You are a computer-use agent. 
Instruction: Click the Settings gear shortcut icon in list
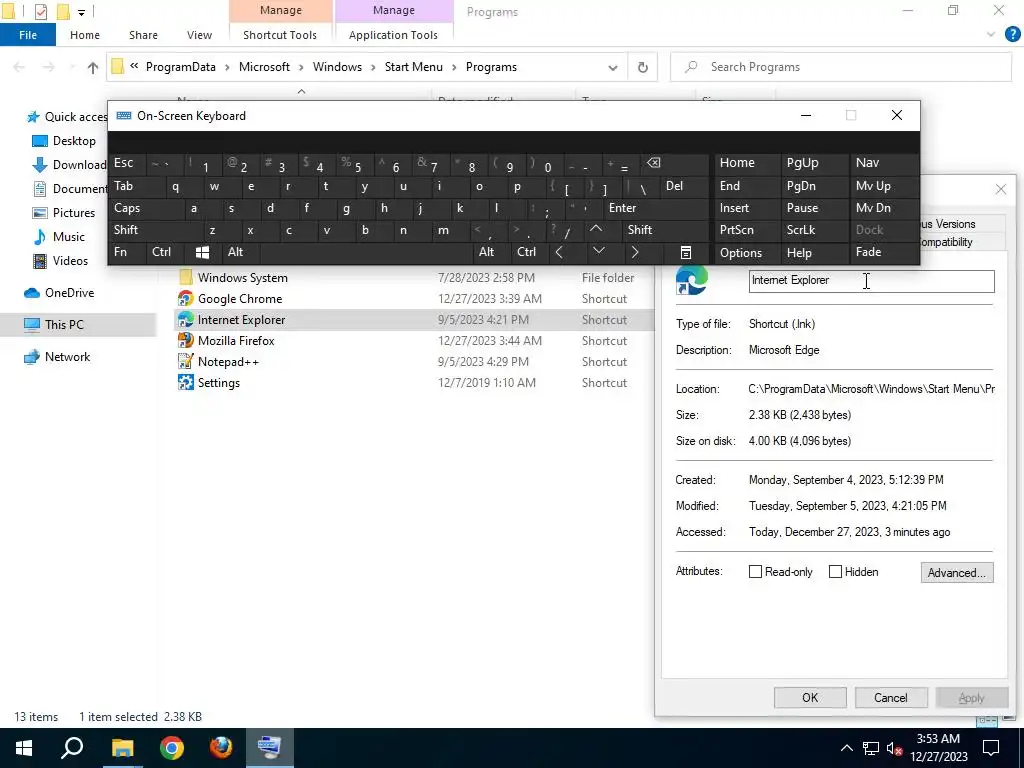[185, 382]
